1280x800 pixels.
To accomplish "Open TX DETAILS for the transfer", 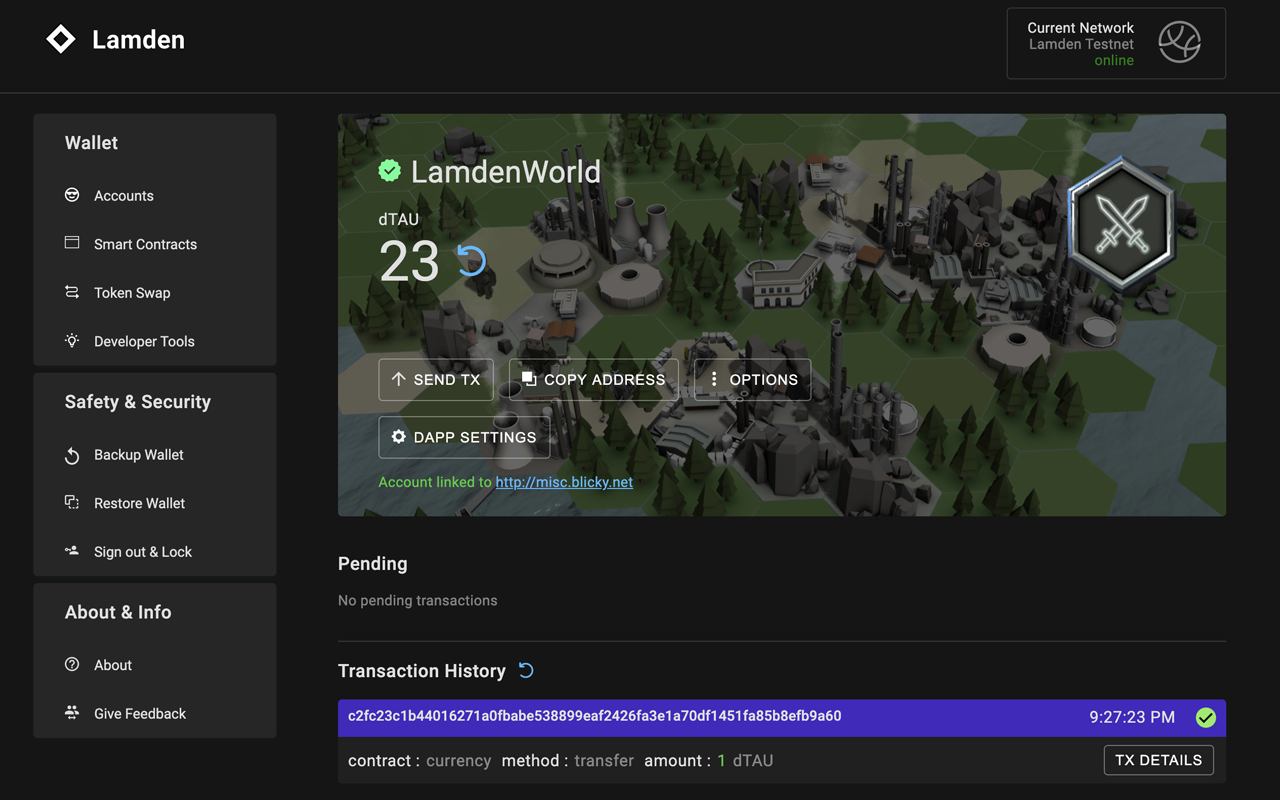I will [1158, 760].
